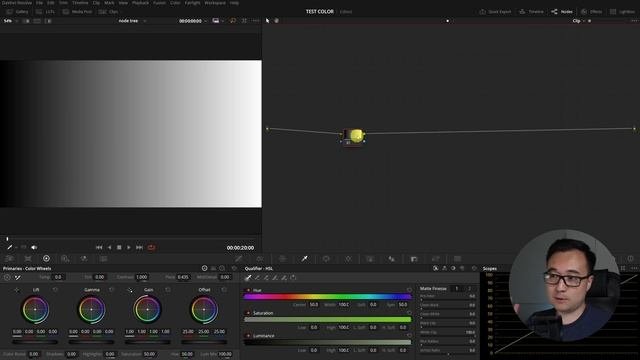Open the Key palette icon
The width and height of the screenshot is (640, 360).
[x=414, y=258]
